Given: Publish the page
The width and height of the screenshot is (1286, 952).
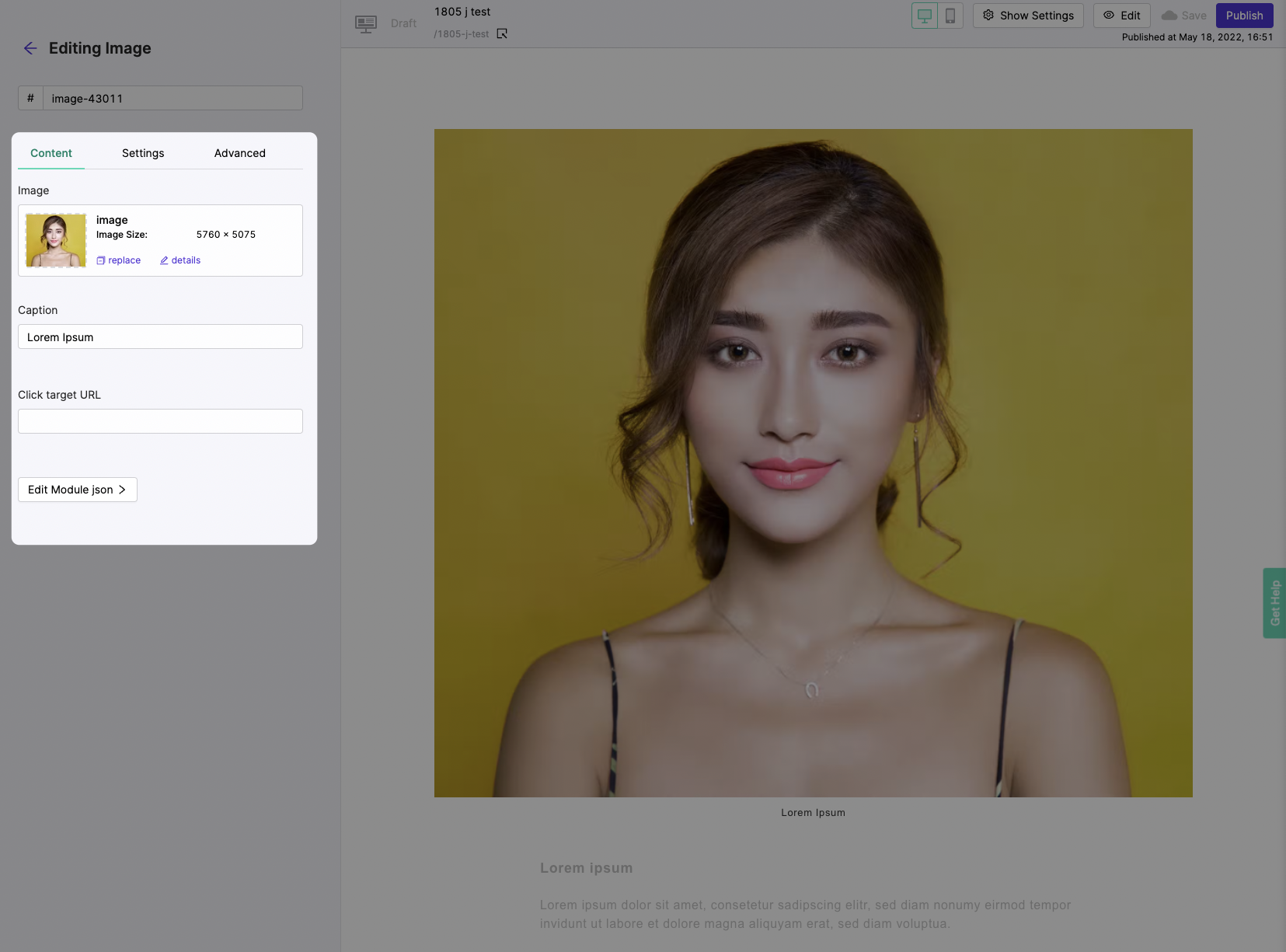Looking at the screenshot, I should tap(1244, 16).
